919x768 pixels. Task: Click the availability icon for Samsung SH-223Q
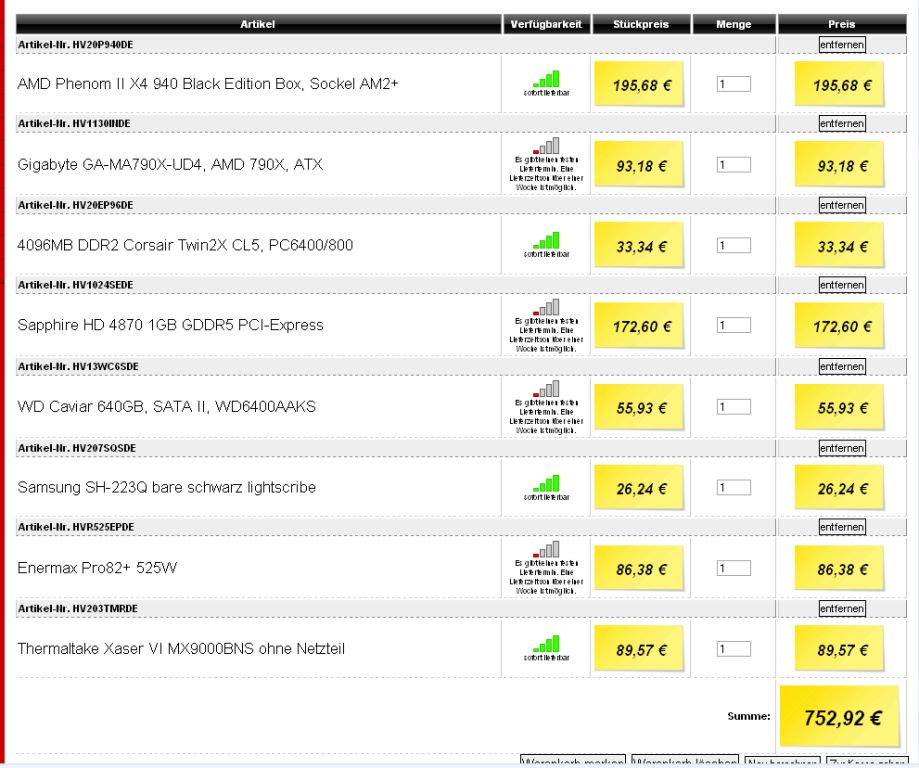point(546,483)
